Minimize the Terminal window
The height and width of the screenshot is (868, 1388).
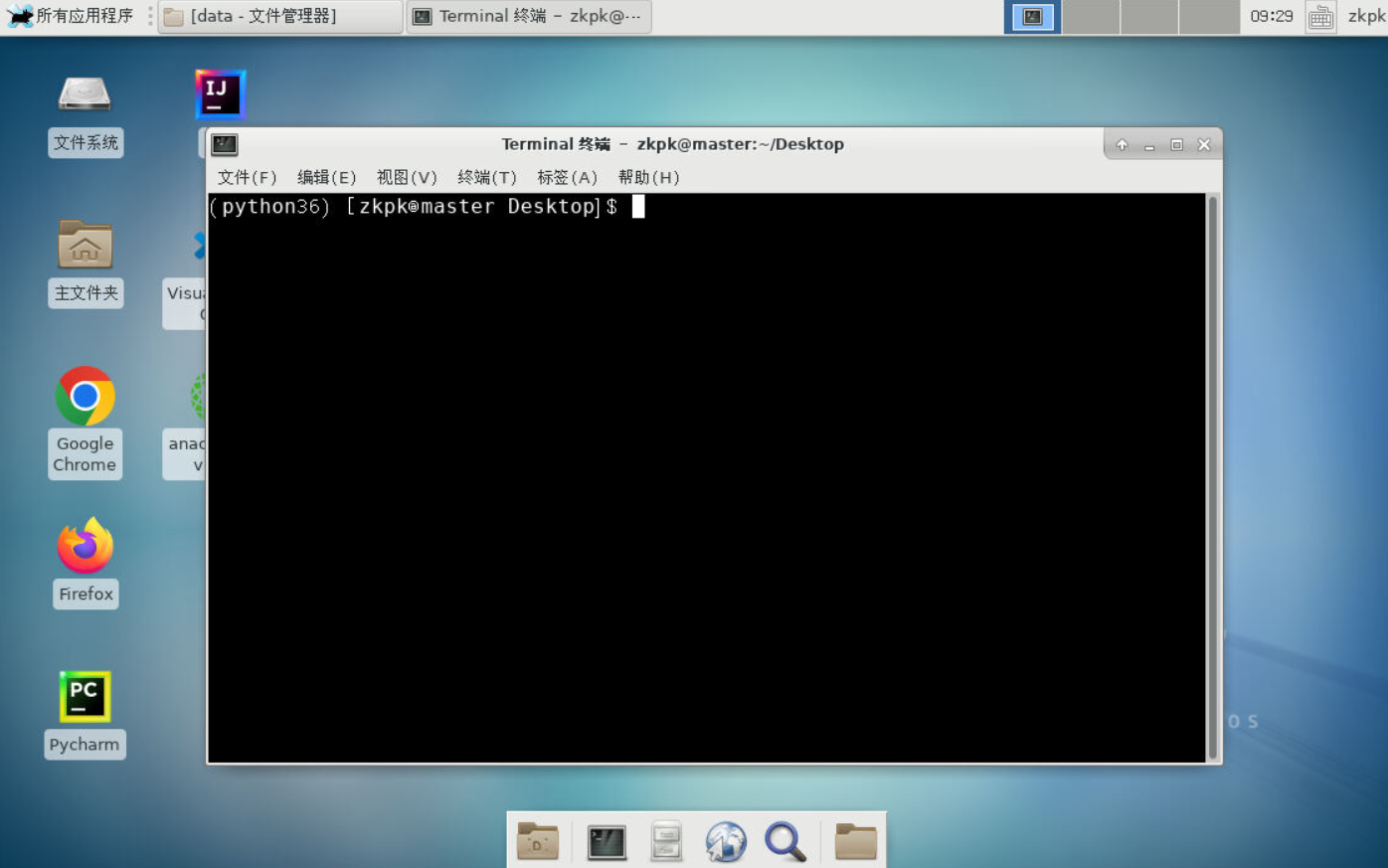1149,145
